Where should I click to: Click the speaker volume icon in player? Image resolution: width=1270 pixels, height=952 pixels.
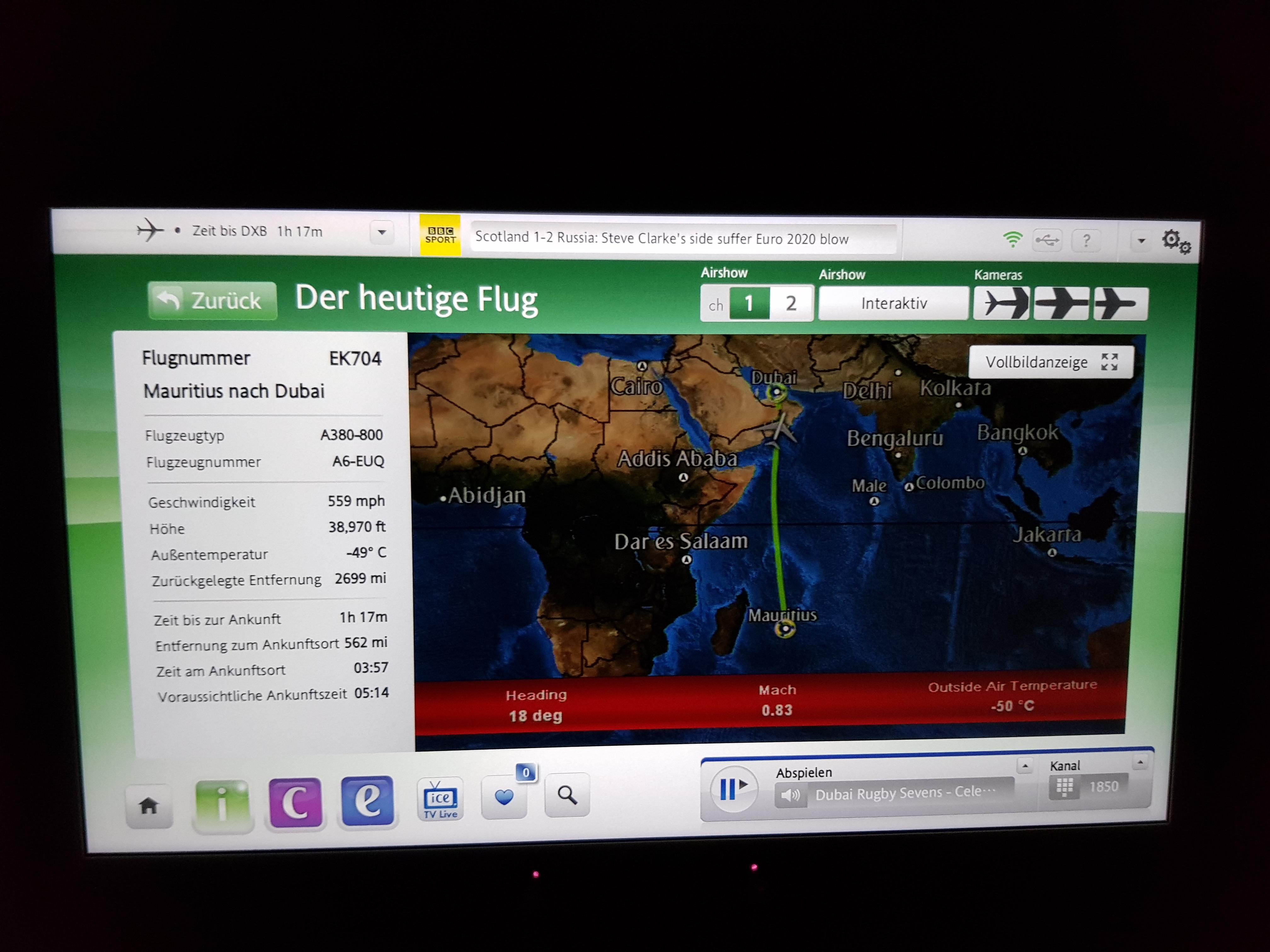pos(791,795)
